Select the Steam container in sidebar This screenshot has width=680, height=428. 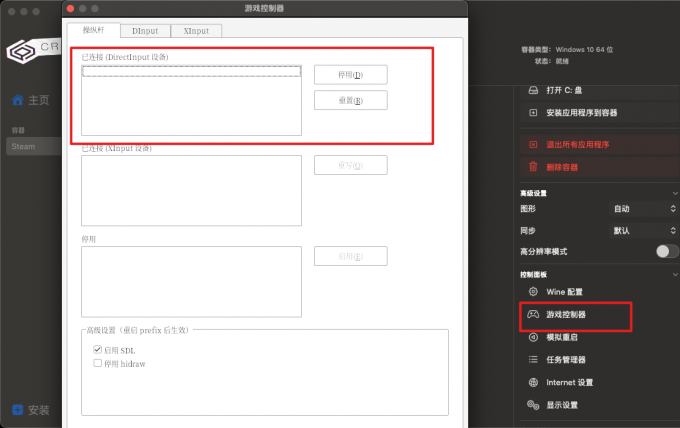click(34, 146)
